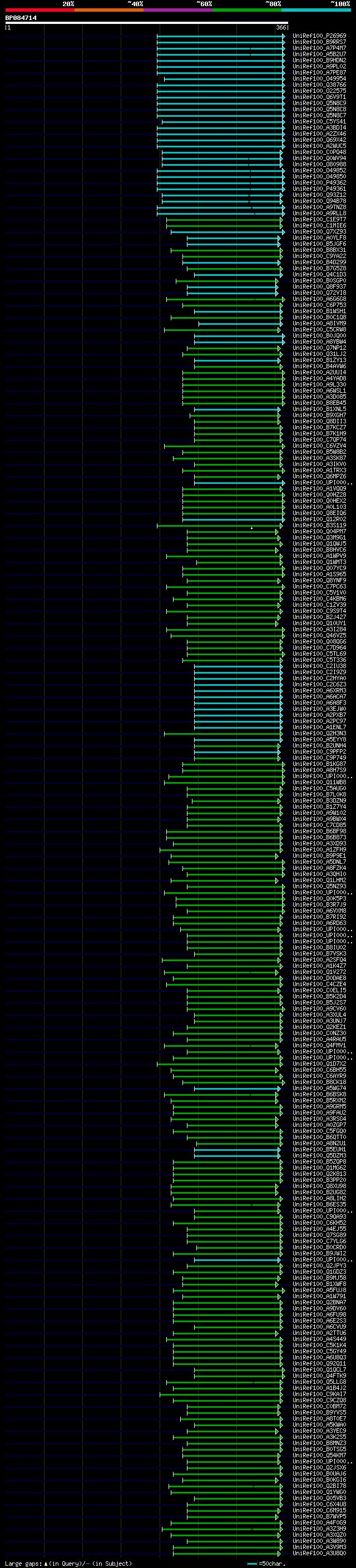
Task: Click the UniRef100_A9TNZ8 label
Action: (319, 207)
